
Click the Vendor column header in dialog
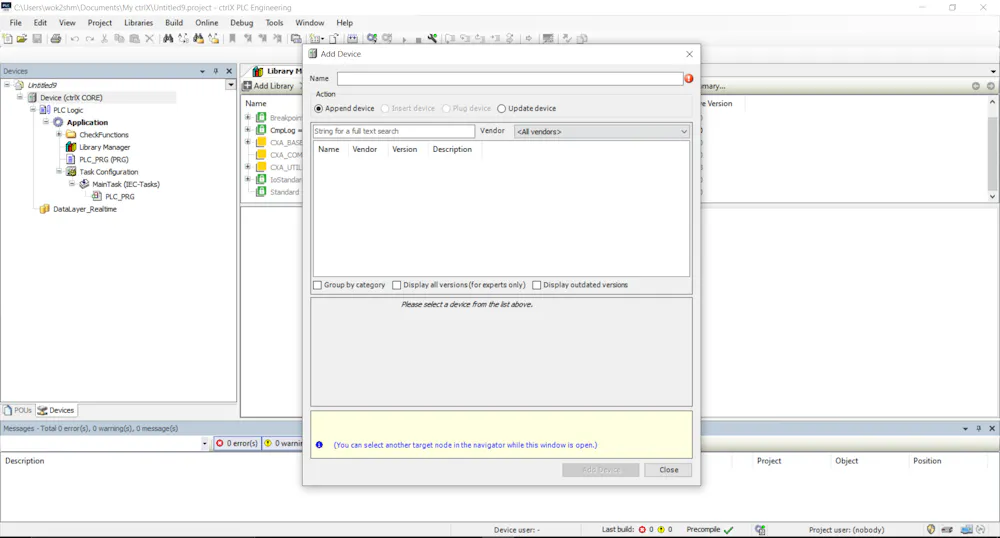click(x=365, y=149)
